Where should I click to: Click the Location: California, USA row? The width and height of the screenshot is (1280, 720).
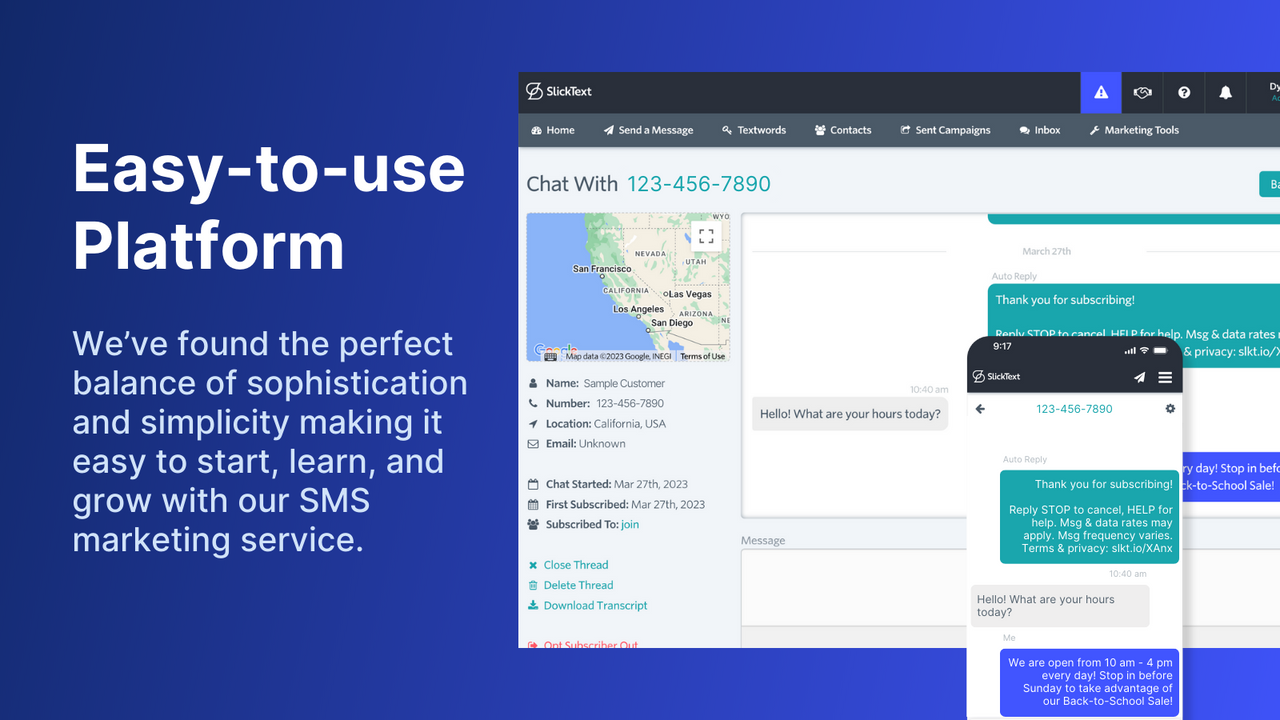pyautogui.click(x=597, y=424)
